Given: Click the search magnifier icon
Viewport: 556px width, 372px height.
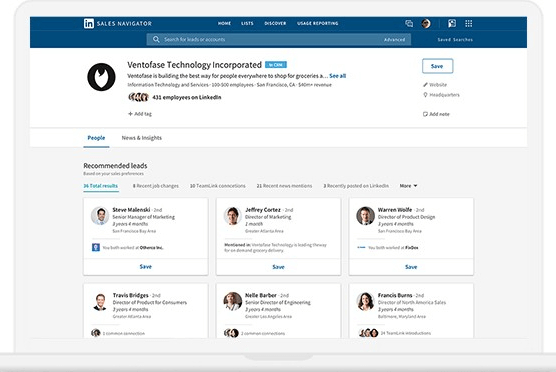Looking at the screenshot, I should coord(156,39).
